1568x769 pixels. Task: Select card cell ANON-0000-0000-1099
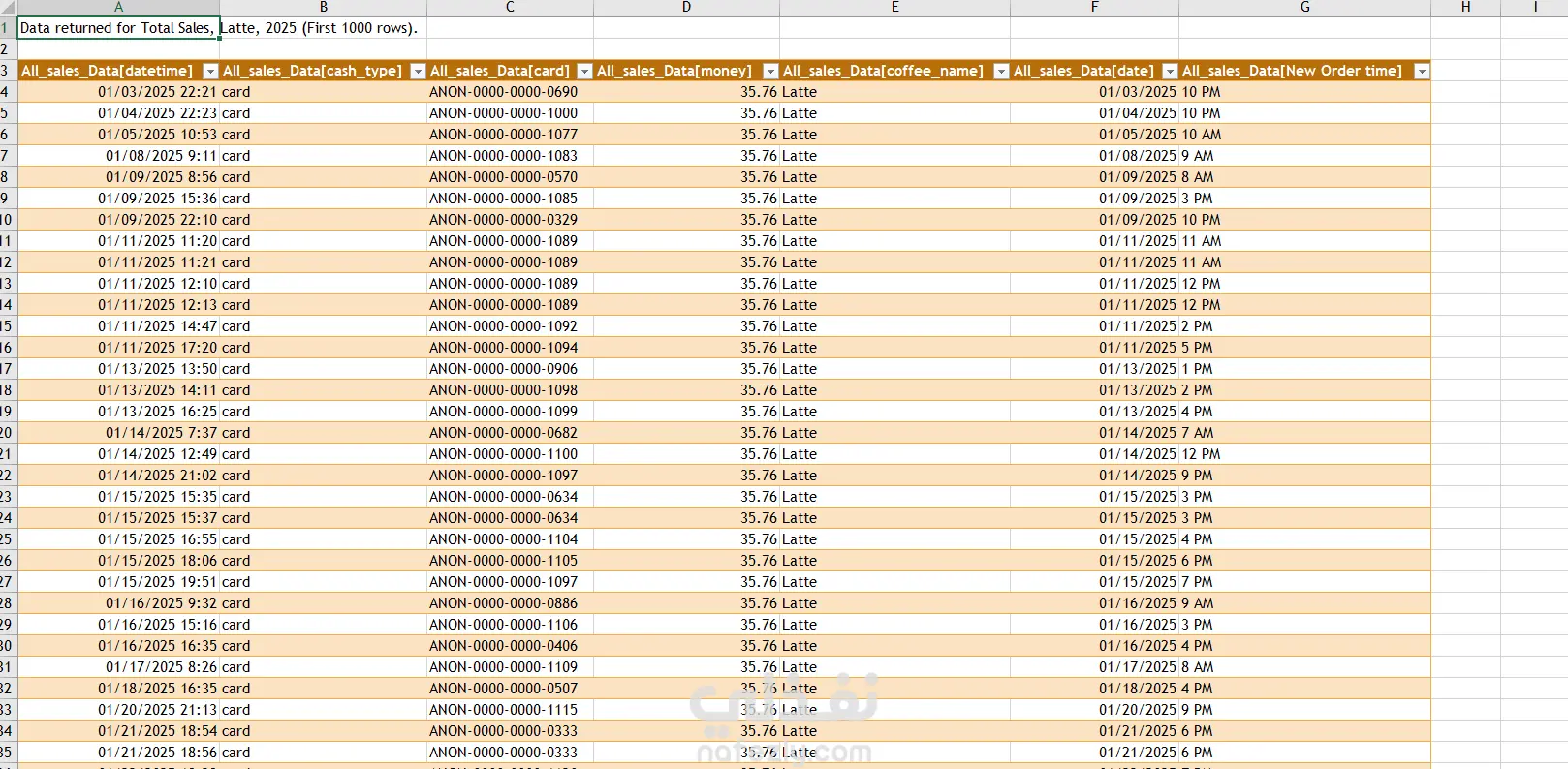pos(511,412)
